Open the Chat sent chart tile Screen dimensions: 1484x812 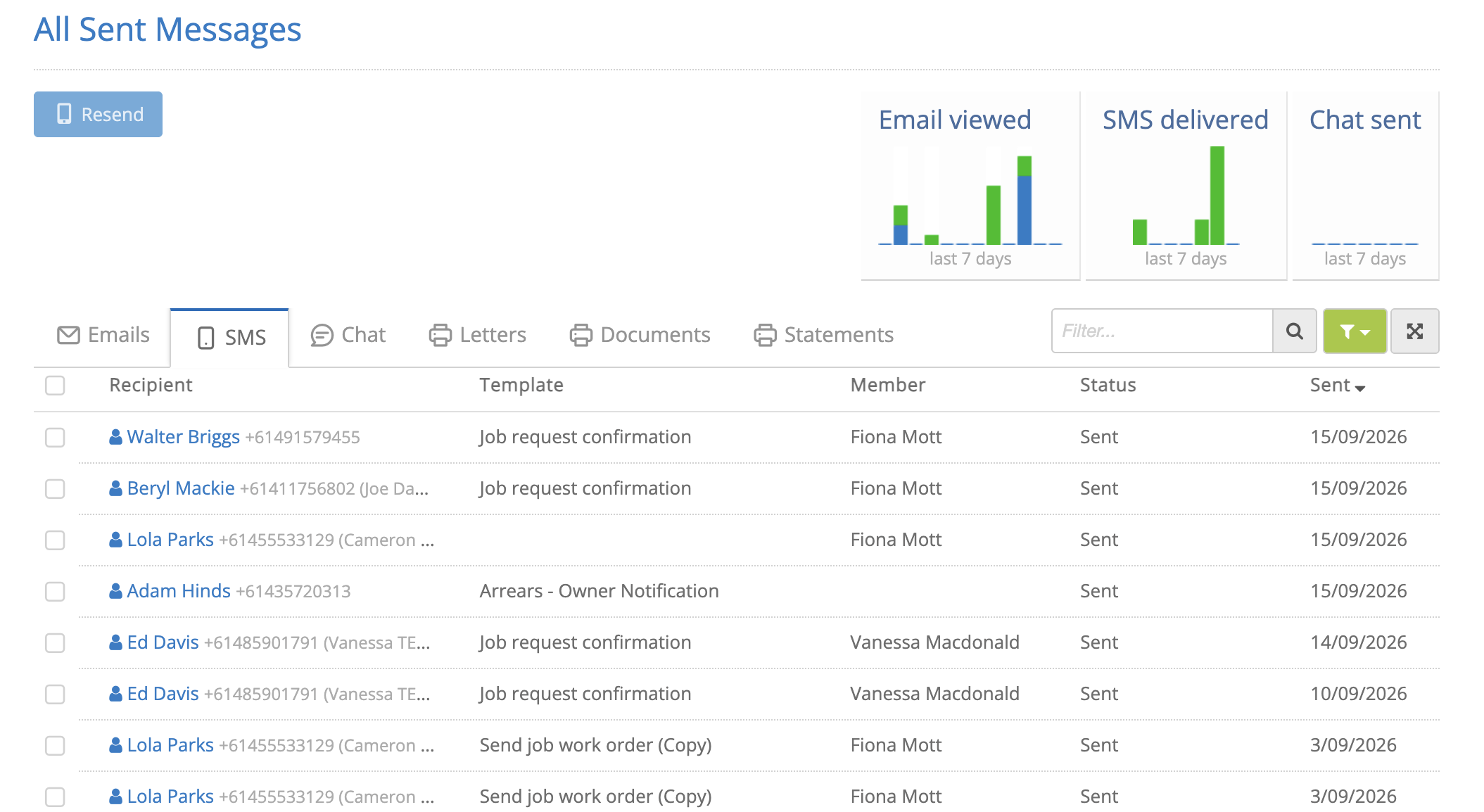point(1365,186)
